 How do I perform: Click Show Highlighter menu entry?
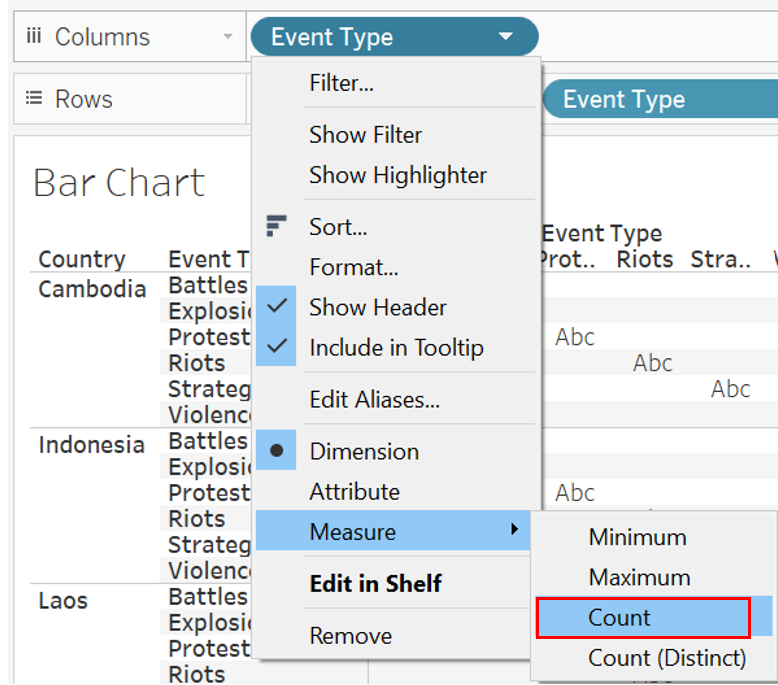click(x=397, y=175)
